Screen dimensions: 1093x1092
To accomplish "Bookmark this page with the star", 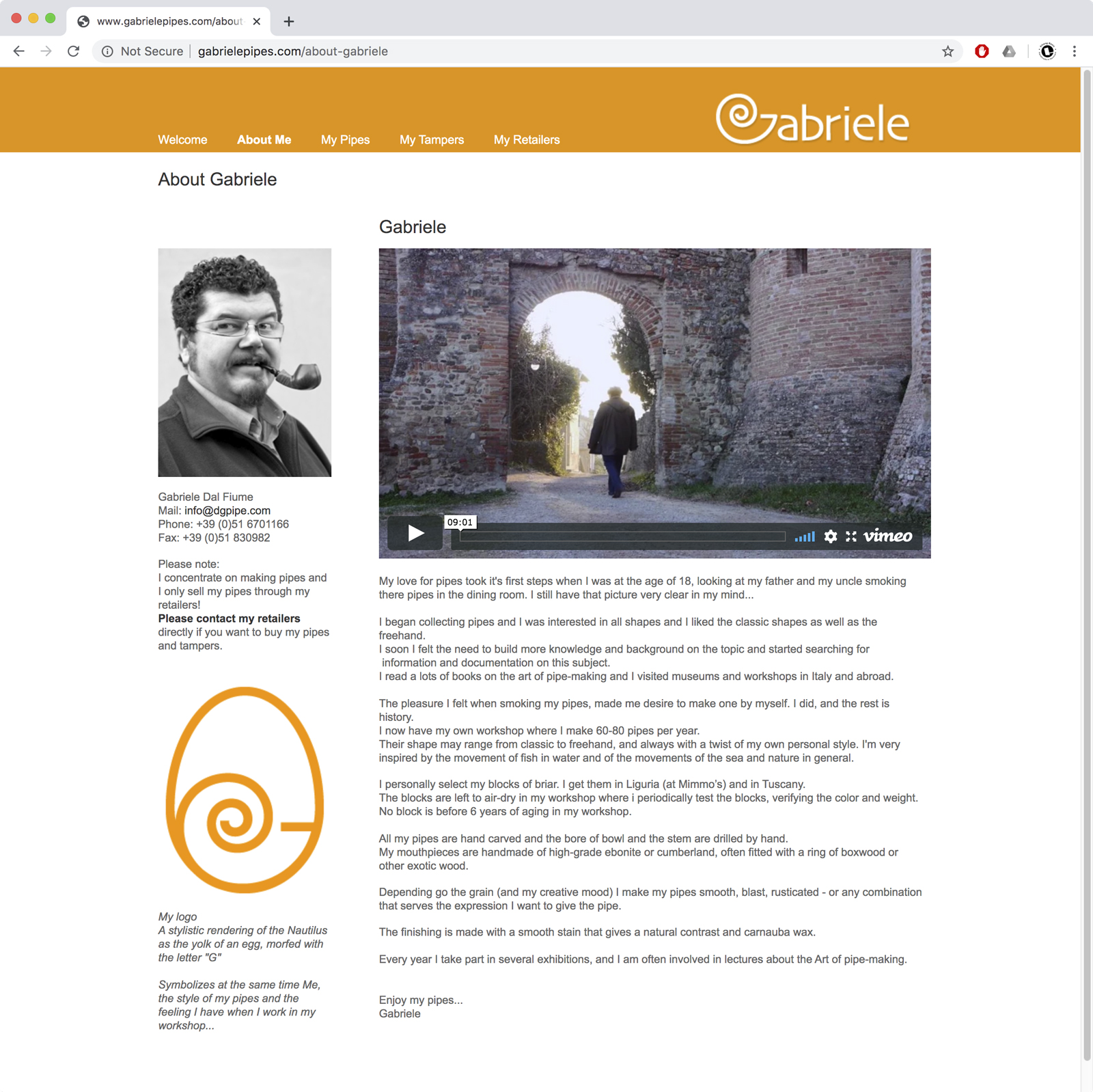I will (947, 51).
